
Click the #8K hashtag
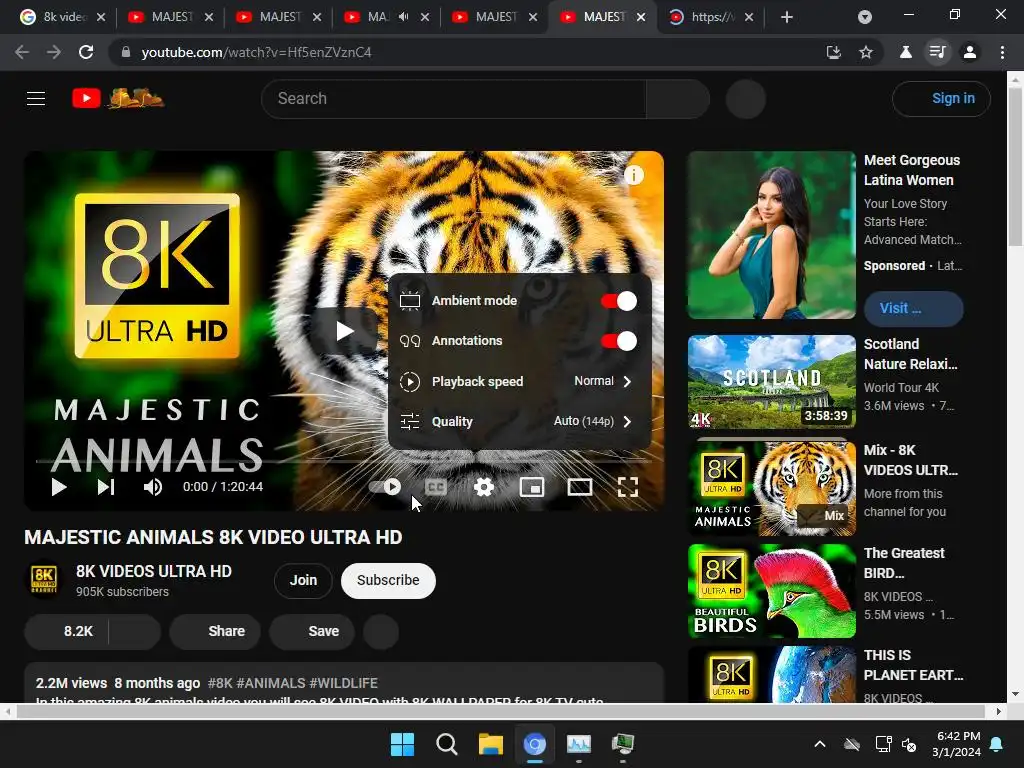[x=220, y=683]
